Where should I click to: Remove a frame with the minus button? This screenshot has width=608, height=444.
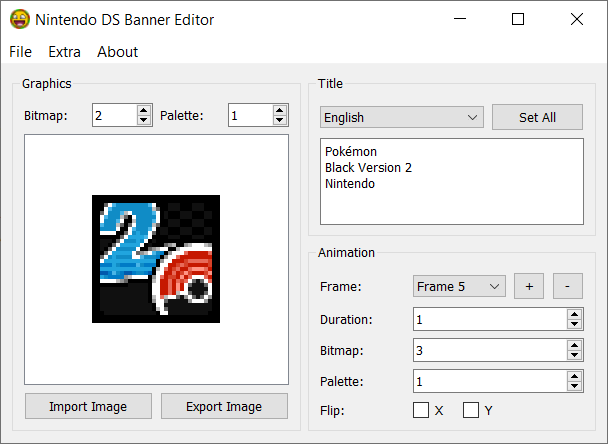tap(568, 286)
